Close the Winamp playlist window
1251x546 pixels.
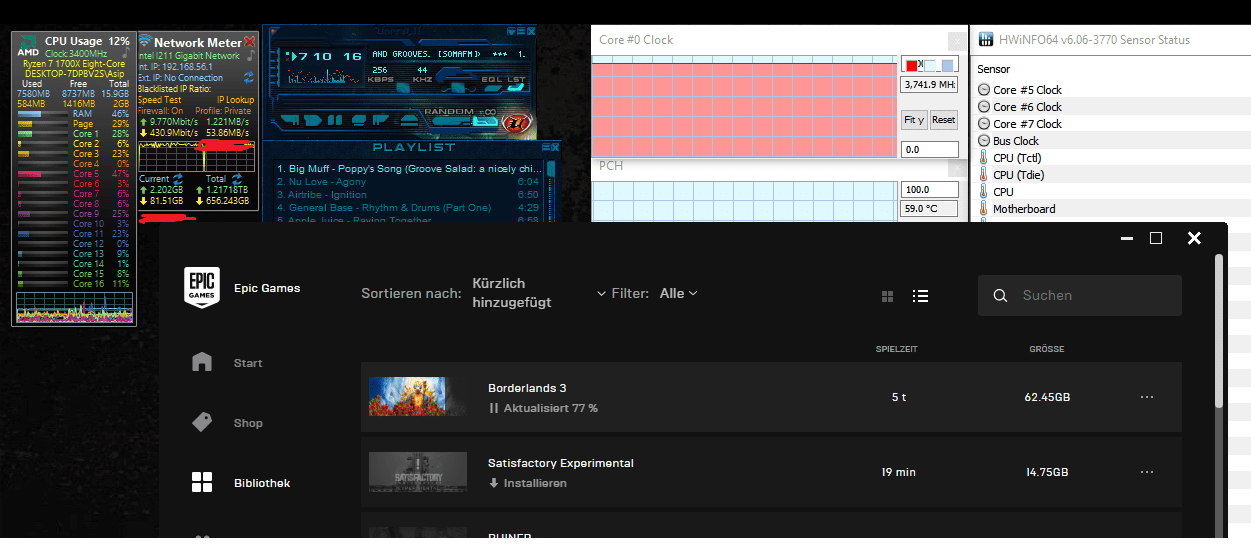pos(554,147)
